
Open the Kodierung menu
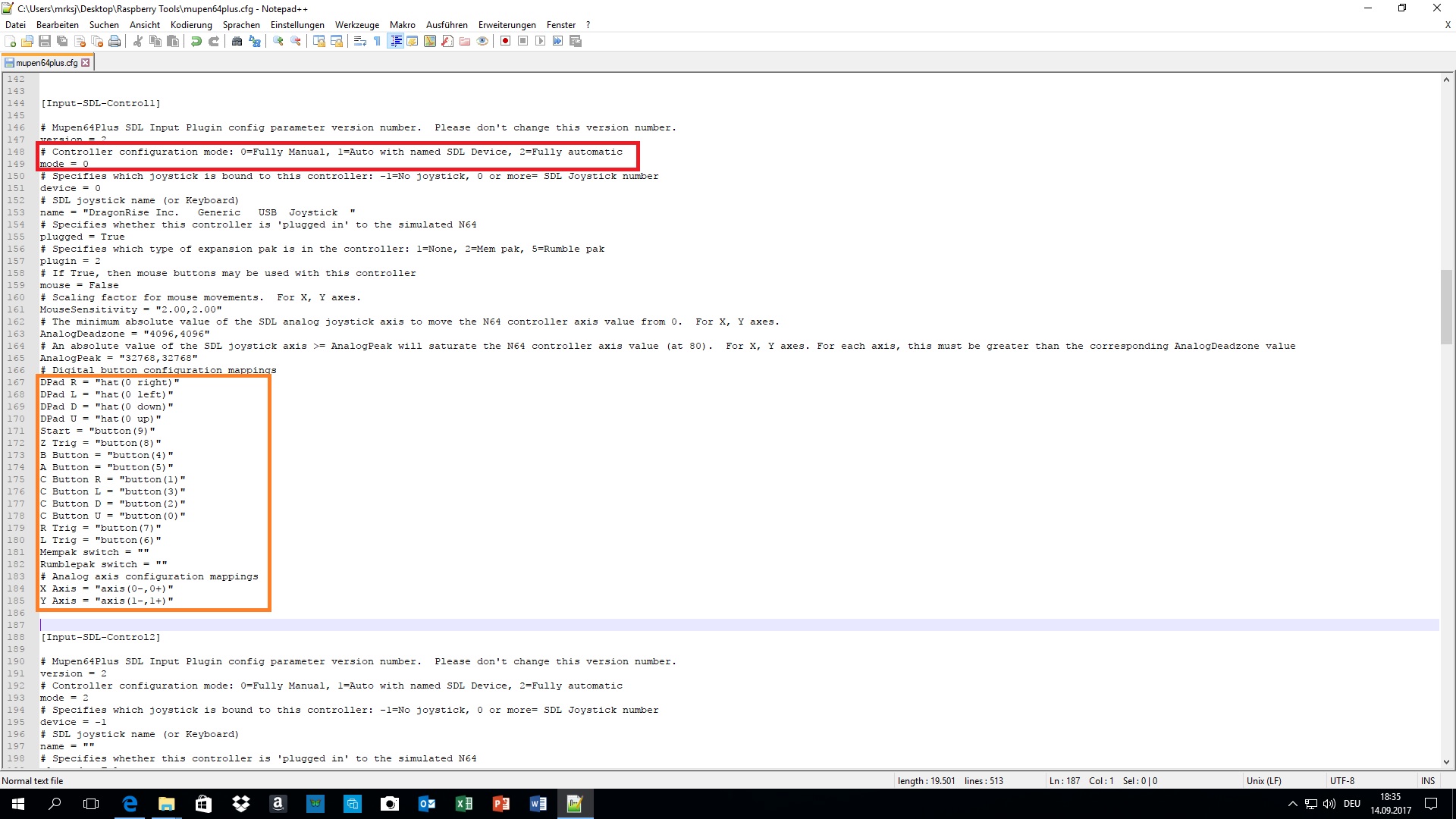(x=191, y=25)
